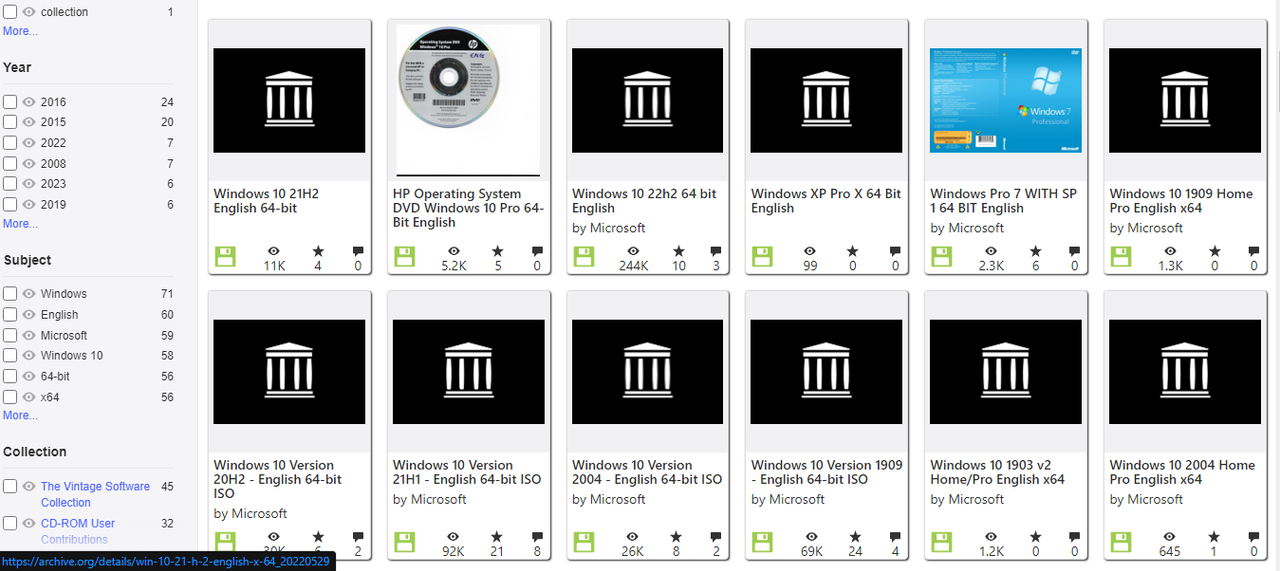Check the 2022 year filter checkbox

pyautogui.click(x=10, y=143)
